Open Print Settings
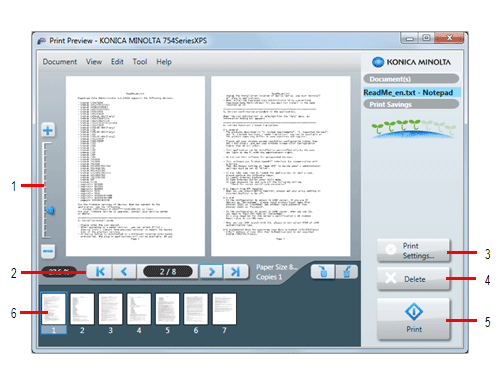Viewport: 500px width, 385px height. tap(413, 251)
